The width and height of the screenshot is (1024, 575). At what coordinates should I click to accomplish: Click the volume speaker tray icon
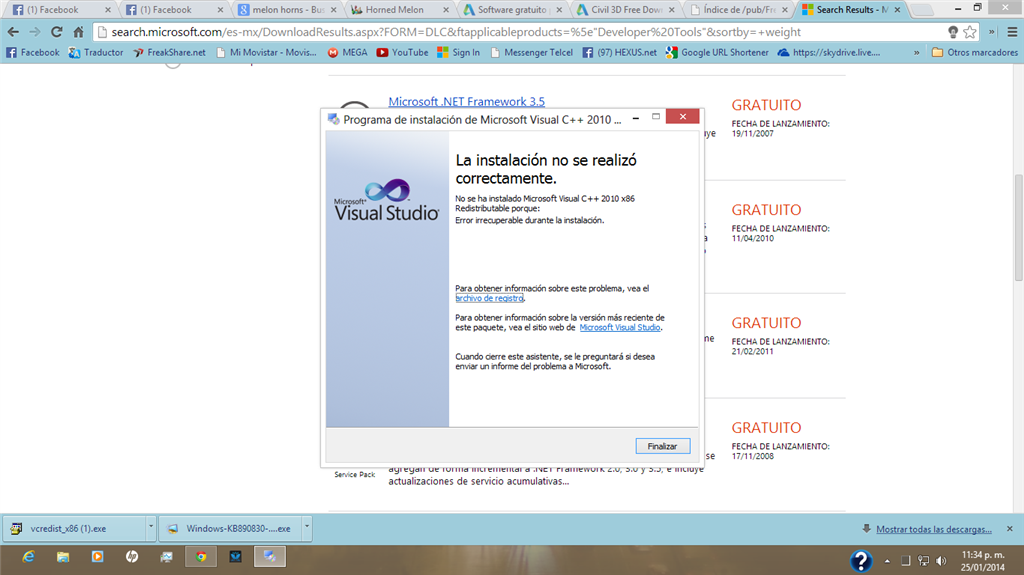tap(941, 561)
